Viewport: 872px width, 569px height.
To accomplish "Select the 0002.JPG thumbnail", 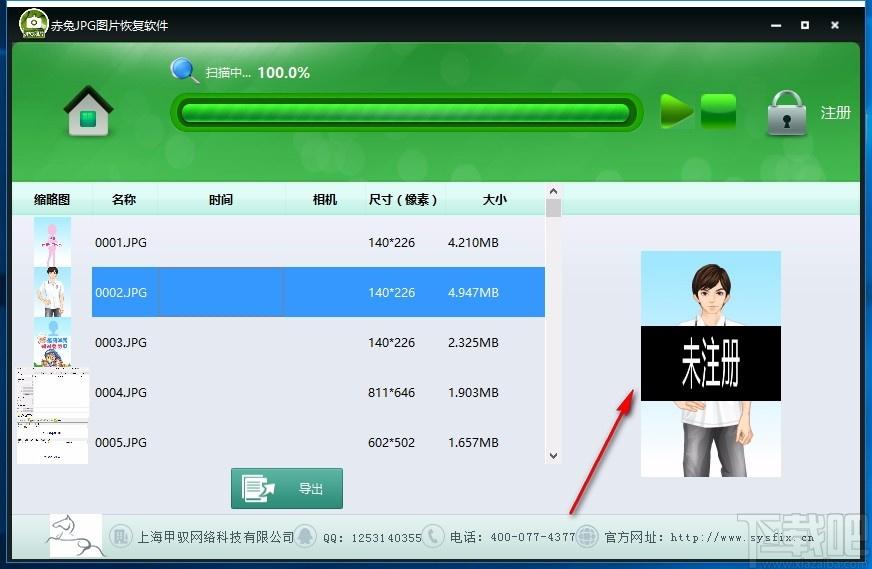I will pos(52,292).
